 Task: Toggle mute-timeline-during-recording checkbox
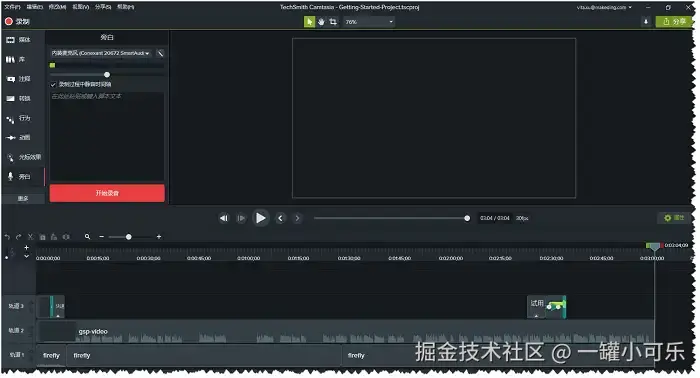tap(53, 84)
